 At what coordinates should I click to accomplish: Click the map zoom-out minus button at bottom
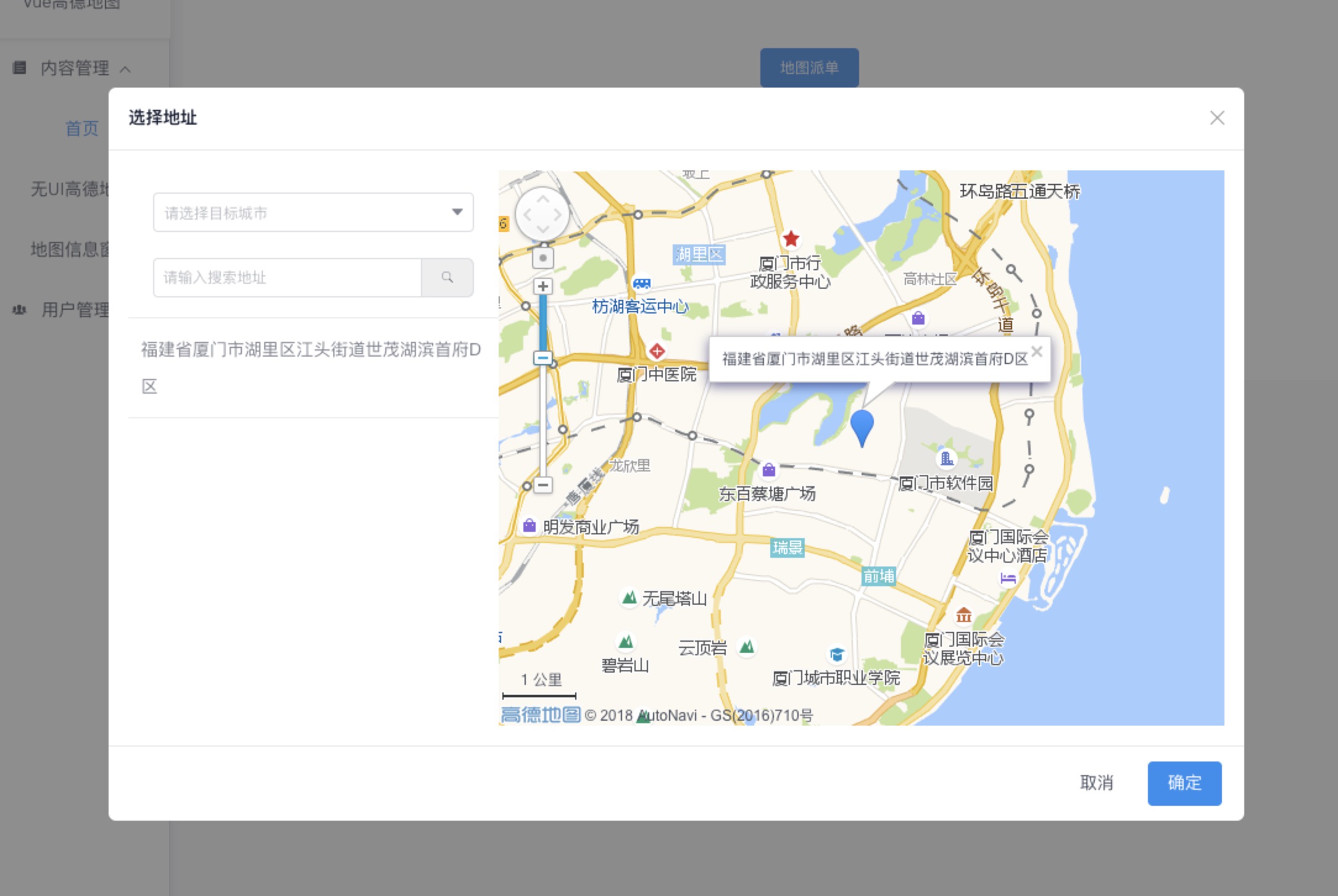click(543, 485)
